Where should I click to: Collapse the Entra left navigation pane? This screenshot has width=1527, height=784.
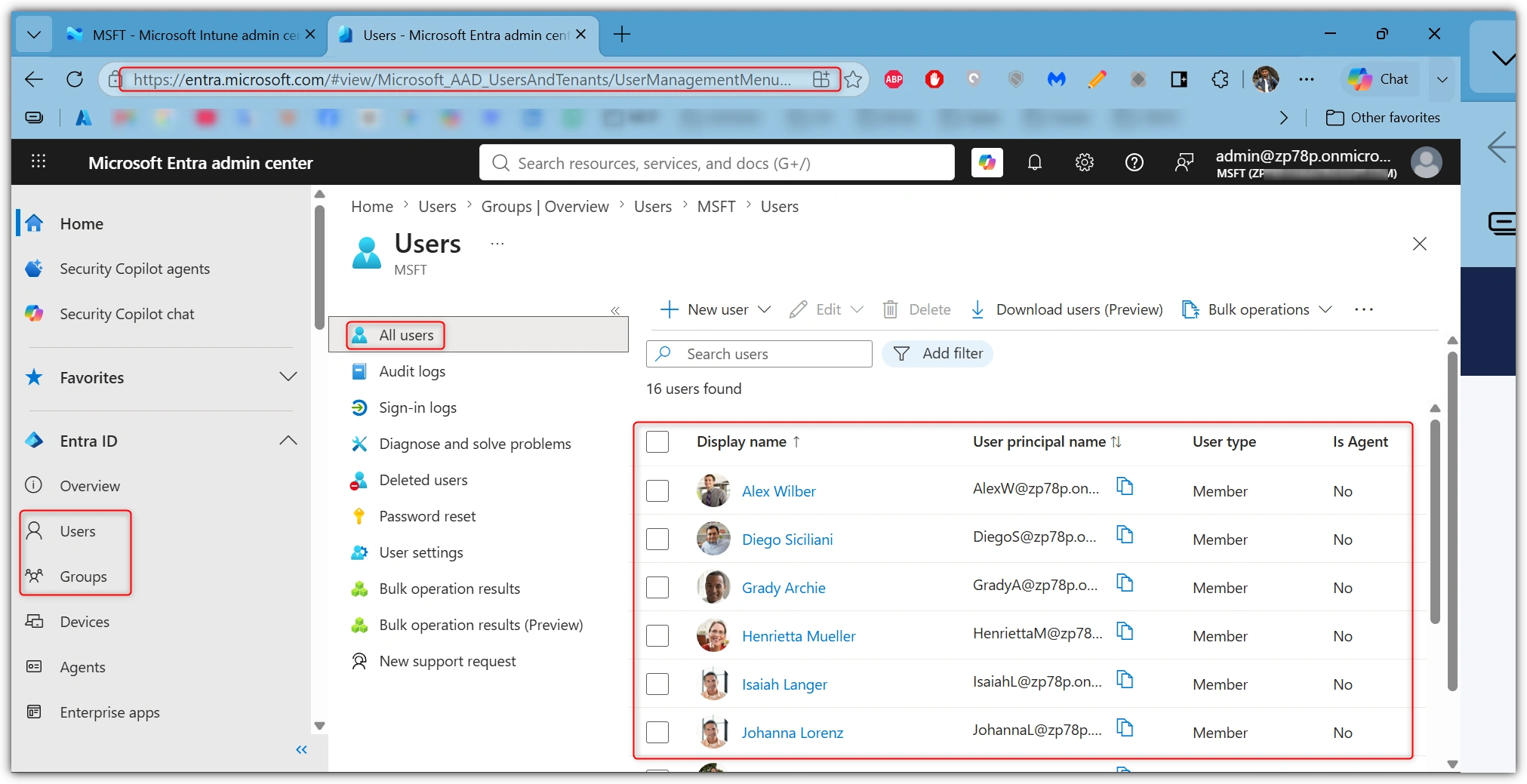(301, 749)
